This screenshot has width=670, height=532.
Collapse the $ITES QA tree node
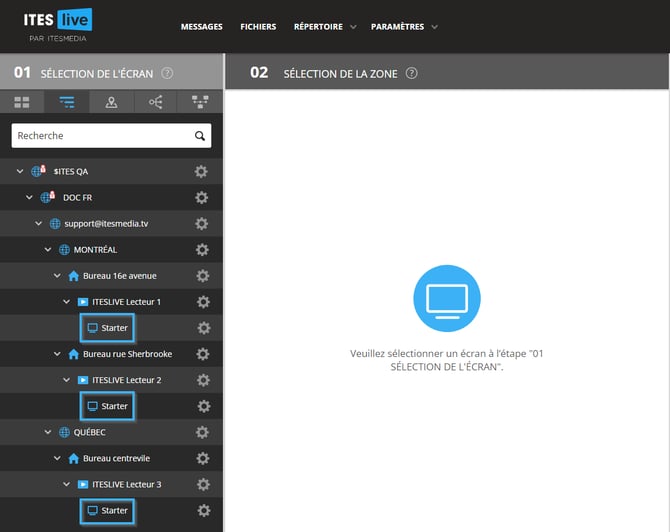coord(20,172)
